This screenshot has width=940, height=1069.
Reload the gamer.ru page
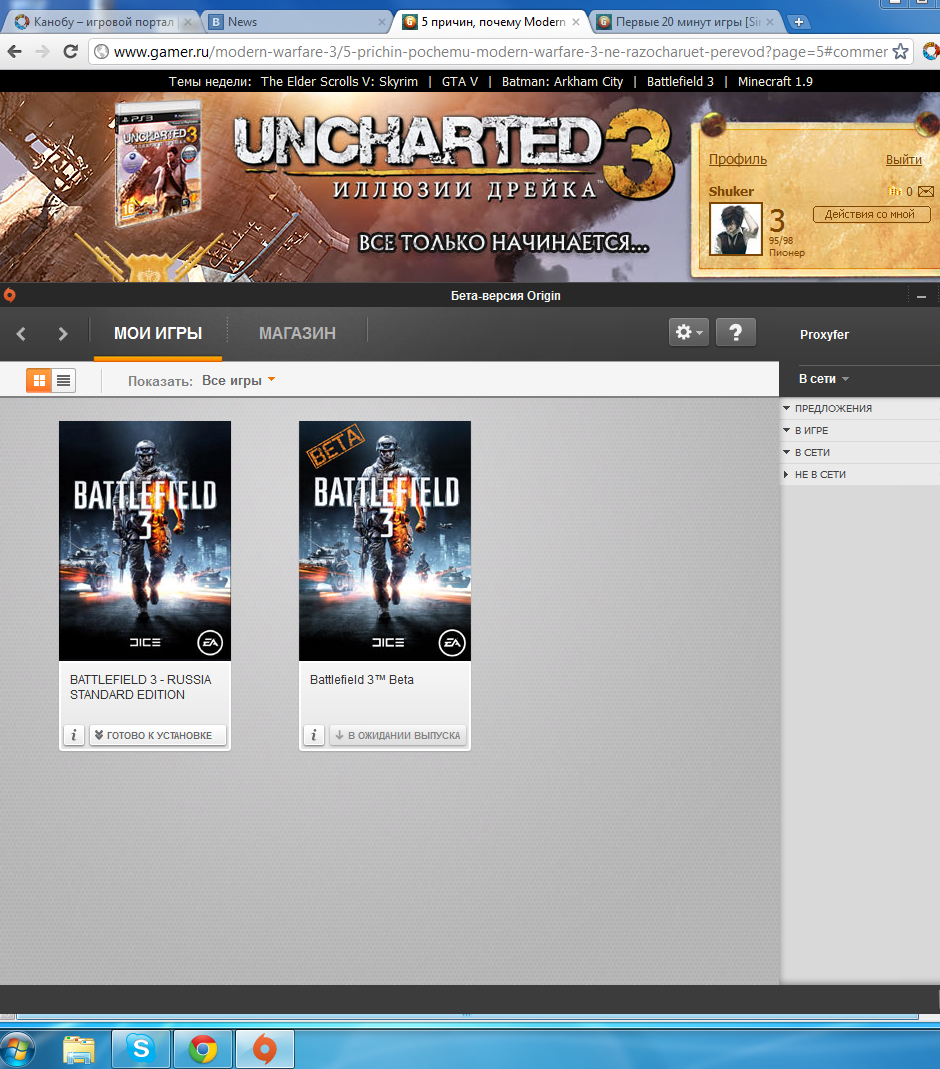(x=70, y=51)
